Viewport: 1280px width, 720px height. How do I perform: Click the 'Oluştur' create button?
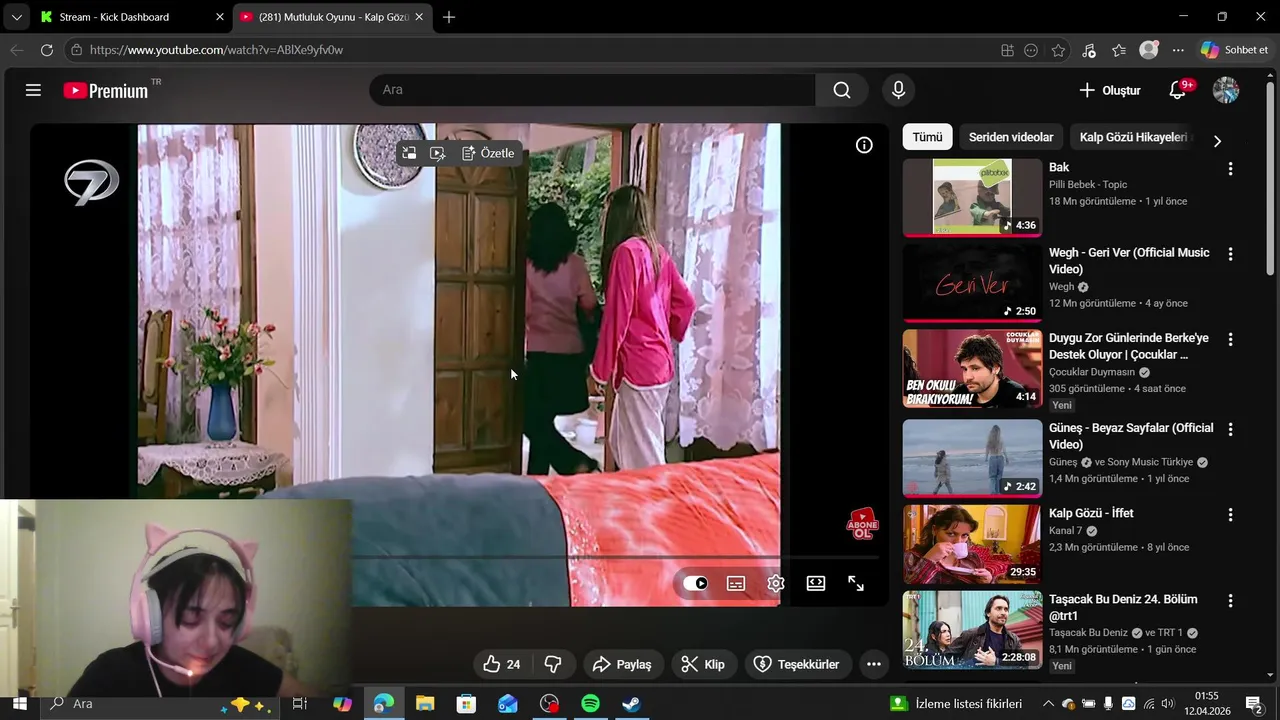point(1109,90)
